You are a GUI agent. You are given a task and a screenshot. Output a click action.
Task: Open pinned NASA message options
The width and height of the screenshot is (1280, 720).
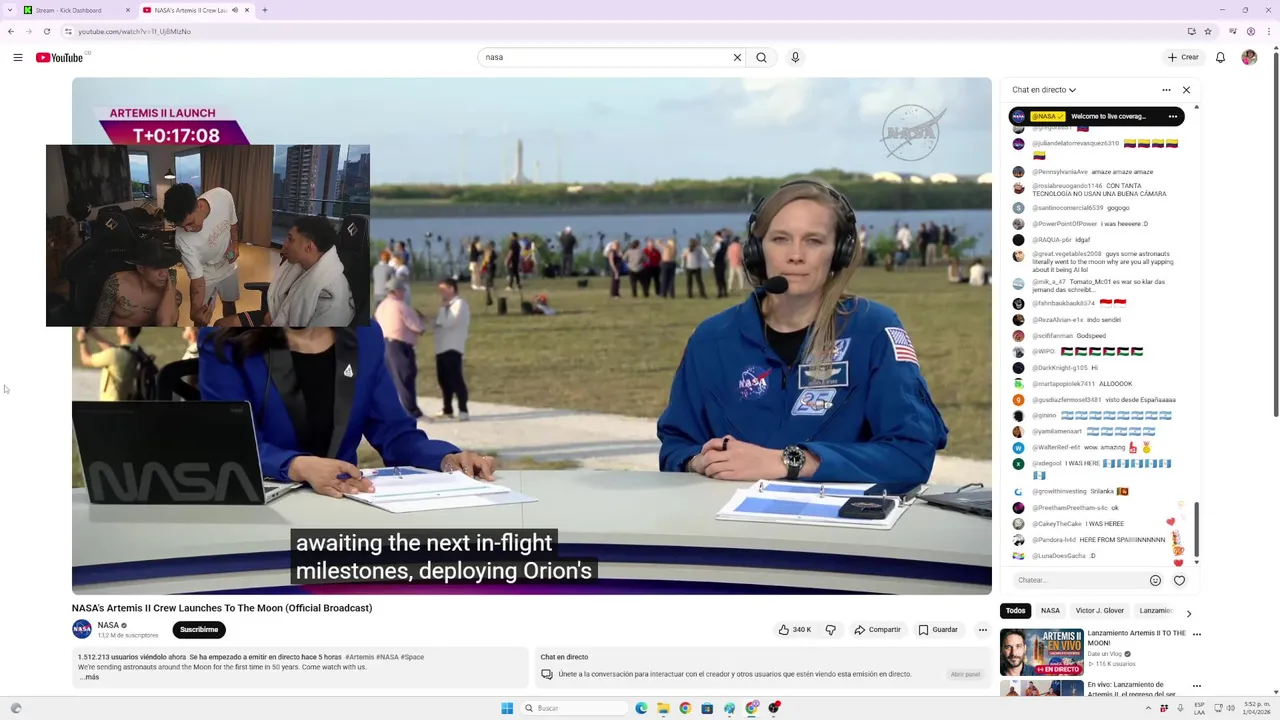click(x=1173, y=116)
